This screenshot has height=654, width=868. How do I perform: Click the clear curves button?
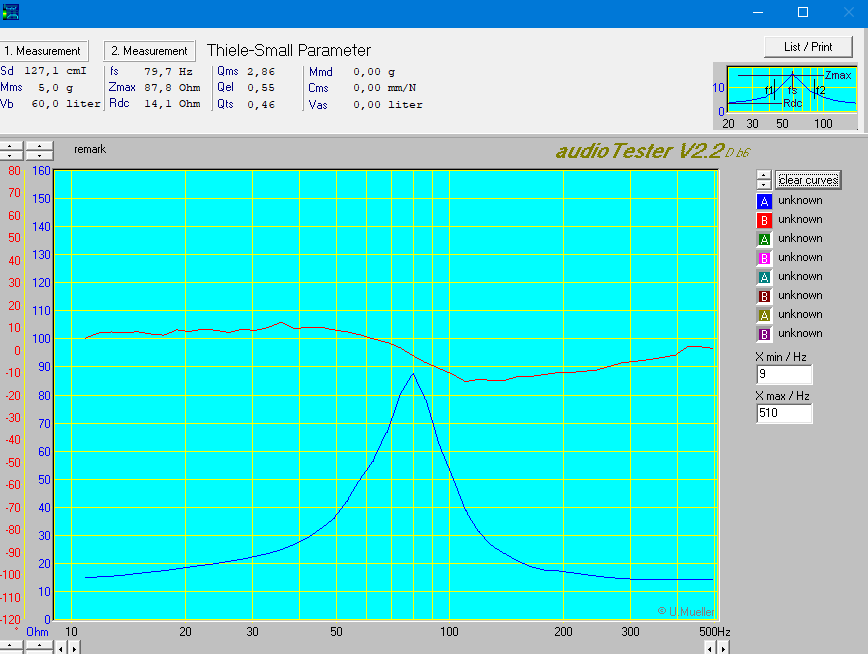click(x=808, y=180)
